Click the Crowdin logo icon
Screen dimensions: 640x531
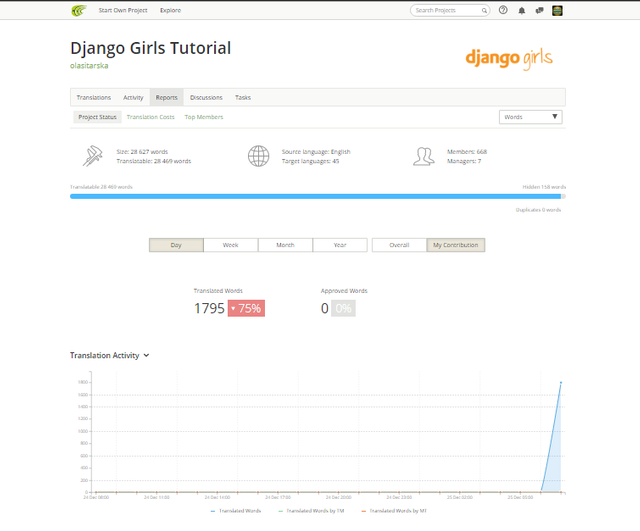click(79, 10)
